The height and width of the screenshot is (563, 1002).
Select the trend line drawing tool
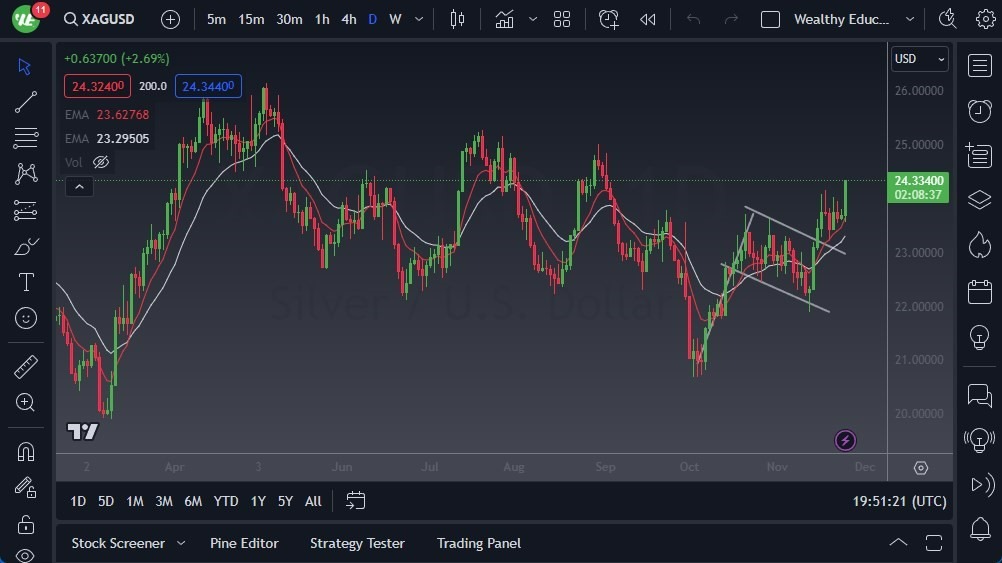pos(26,102)
